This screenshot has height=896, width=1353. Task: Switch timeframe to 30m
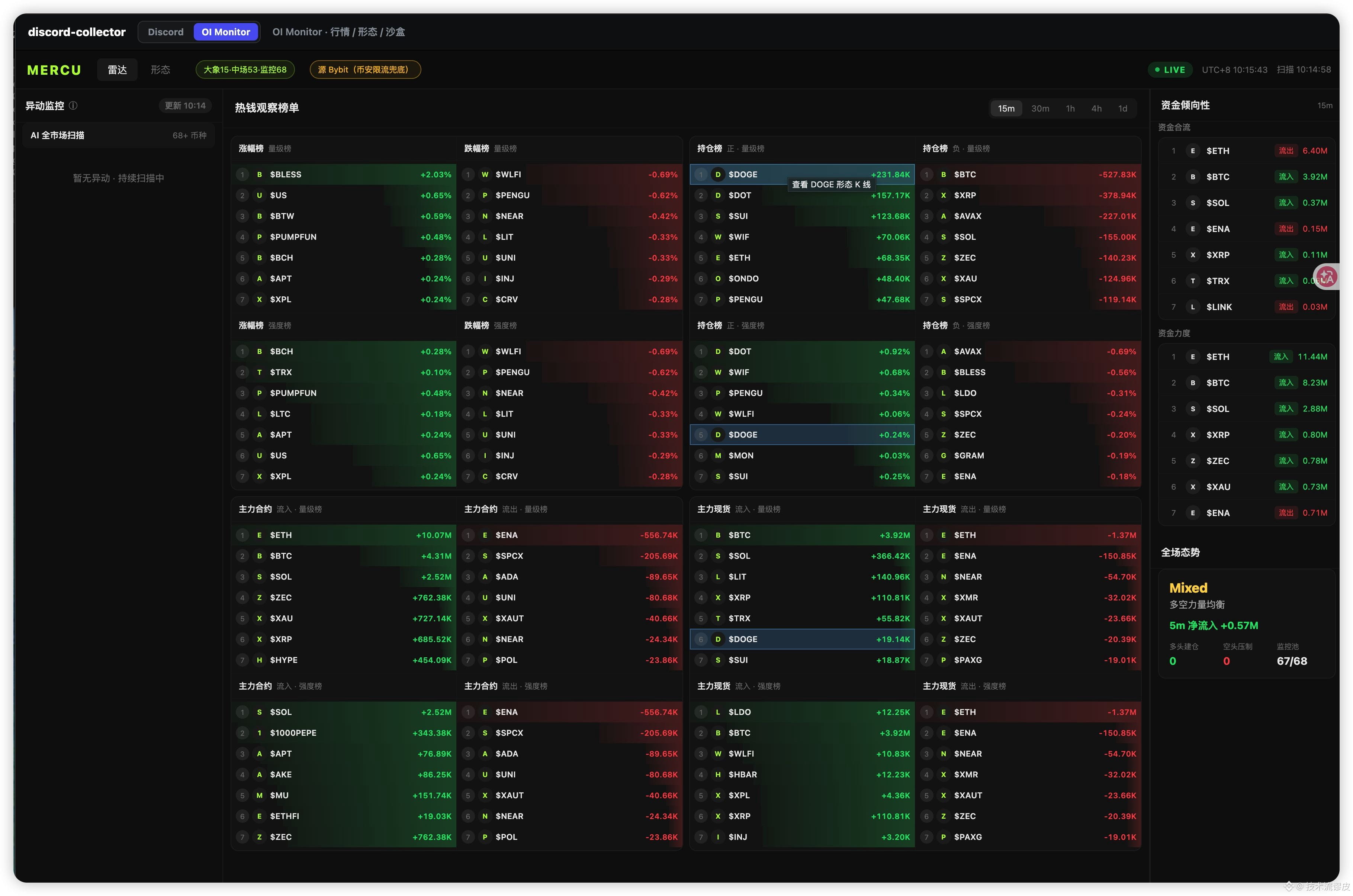(1040, 109)
